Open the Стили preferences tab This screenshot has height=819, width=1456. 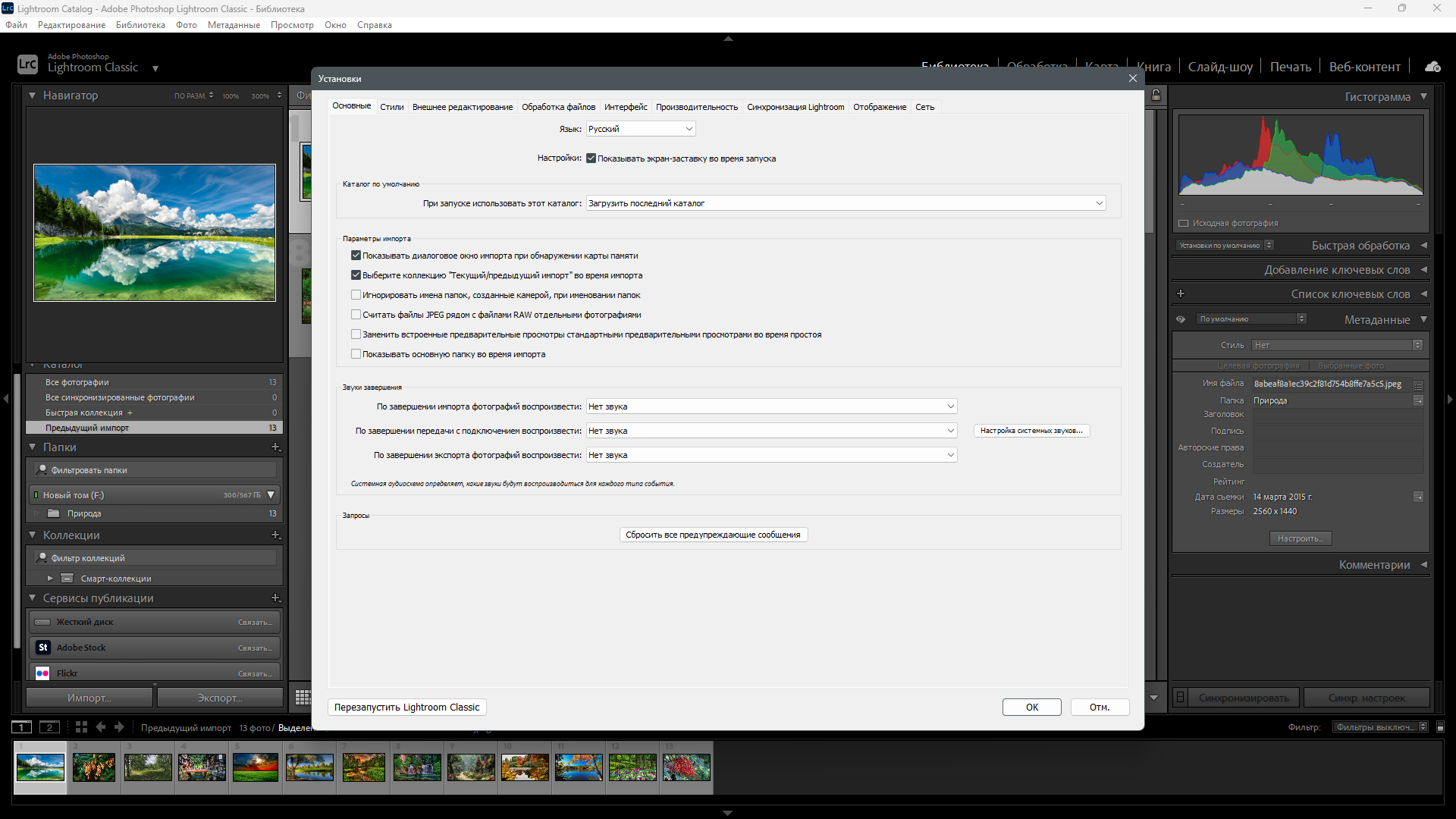point(391,107)
